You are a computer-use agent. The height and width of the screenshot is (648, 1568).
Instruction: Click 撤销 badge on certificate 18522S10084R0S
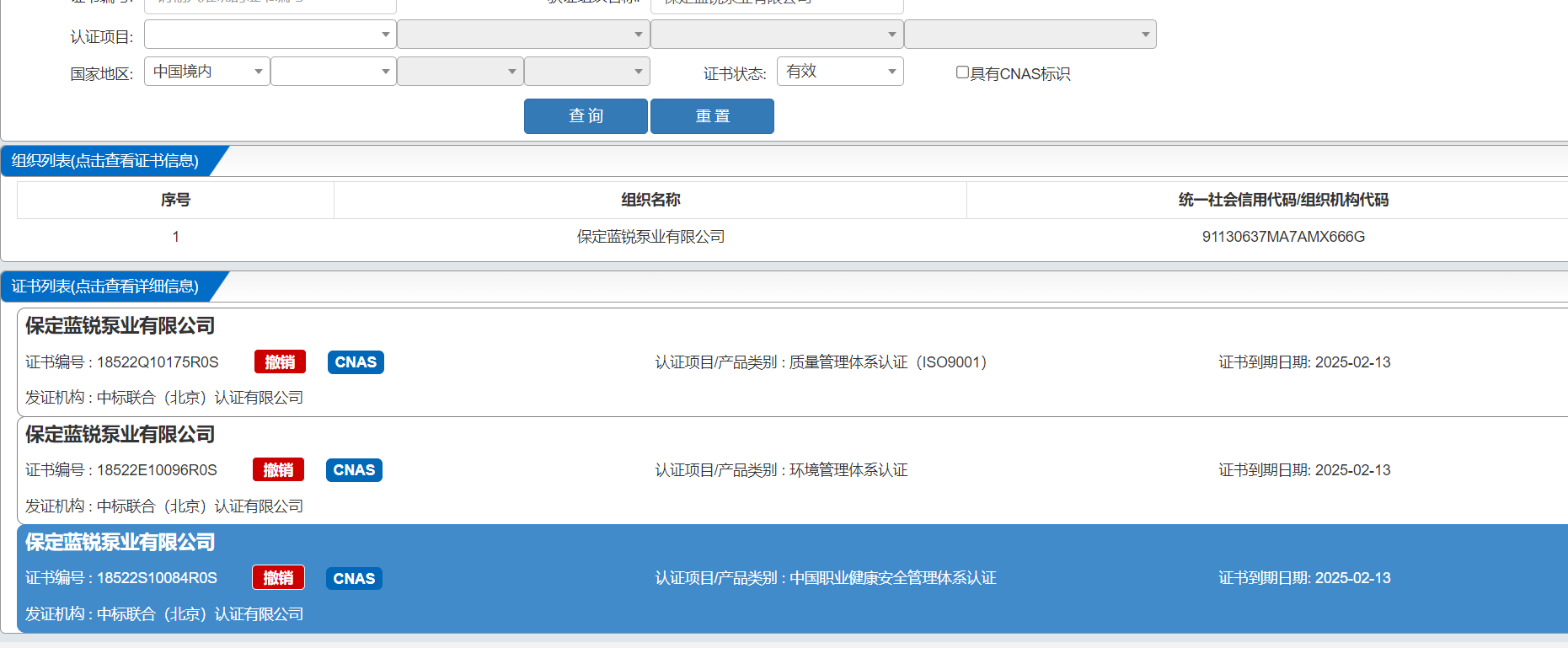pos(278,578)
